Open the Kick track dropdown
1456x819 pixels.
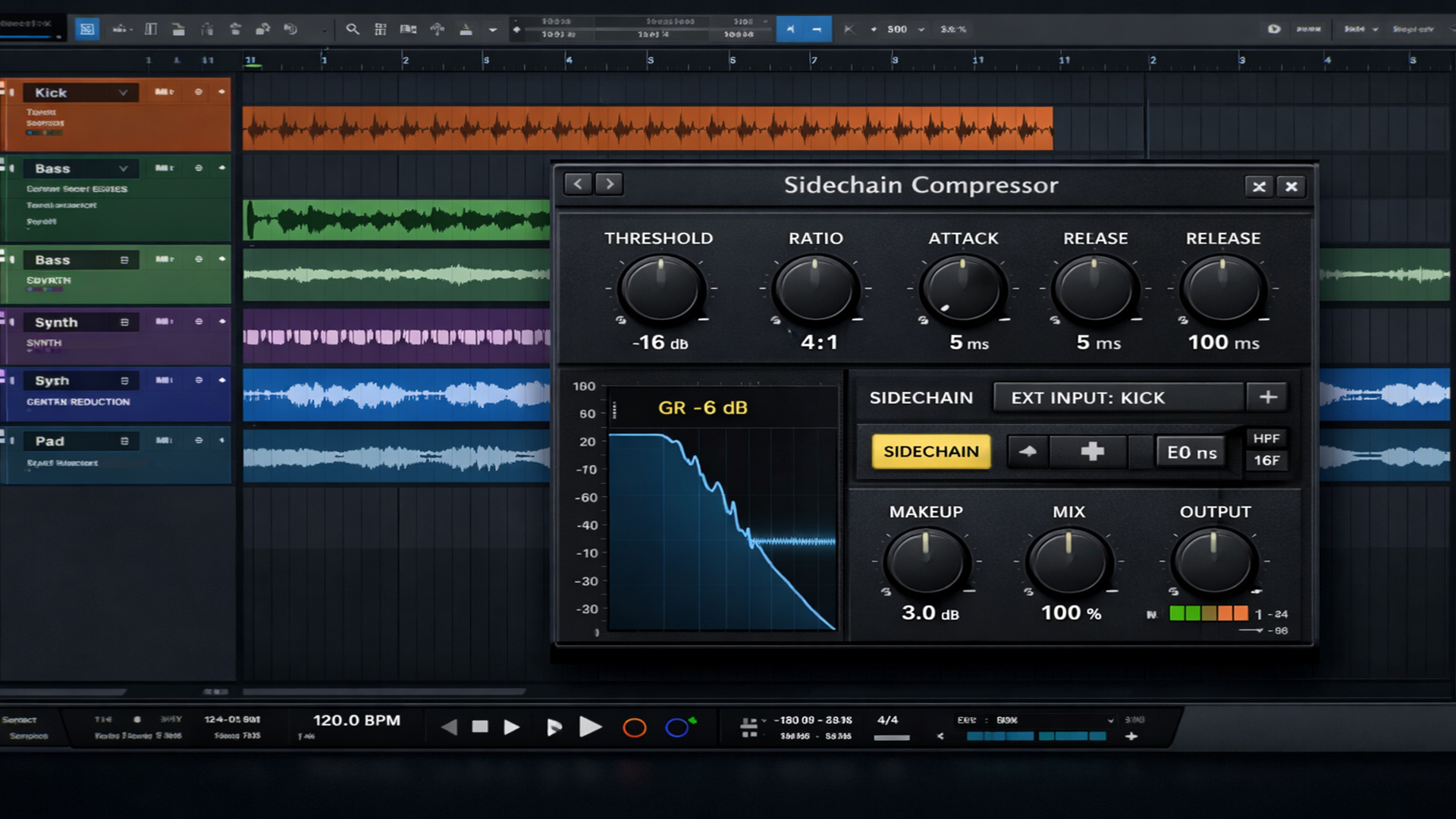tap(124, 92)
